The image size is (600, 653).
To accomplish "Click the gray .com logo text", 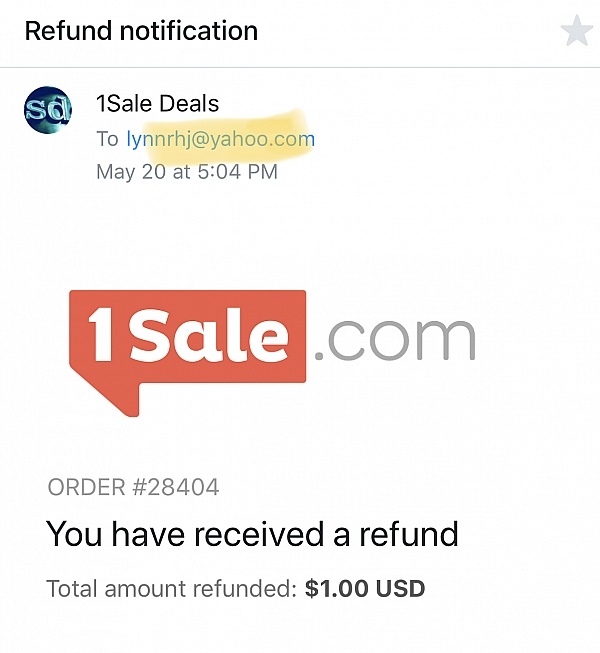I will pyautogui.click(x=395, y=340).
